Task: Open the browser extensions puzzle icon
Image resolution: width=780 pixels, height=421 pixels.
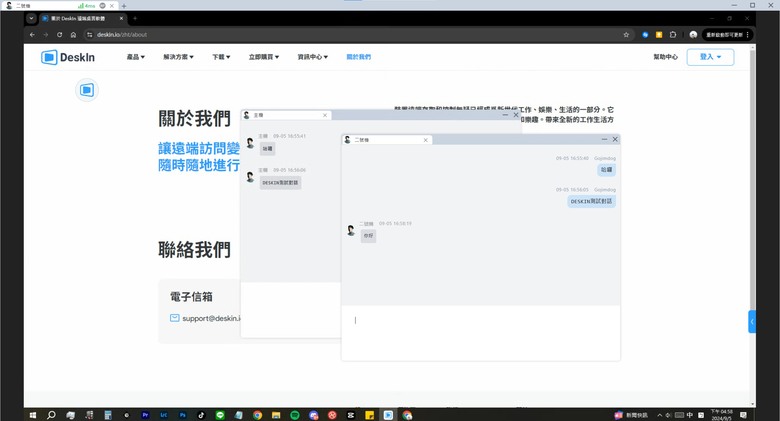Action: point(673,35)
